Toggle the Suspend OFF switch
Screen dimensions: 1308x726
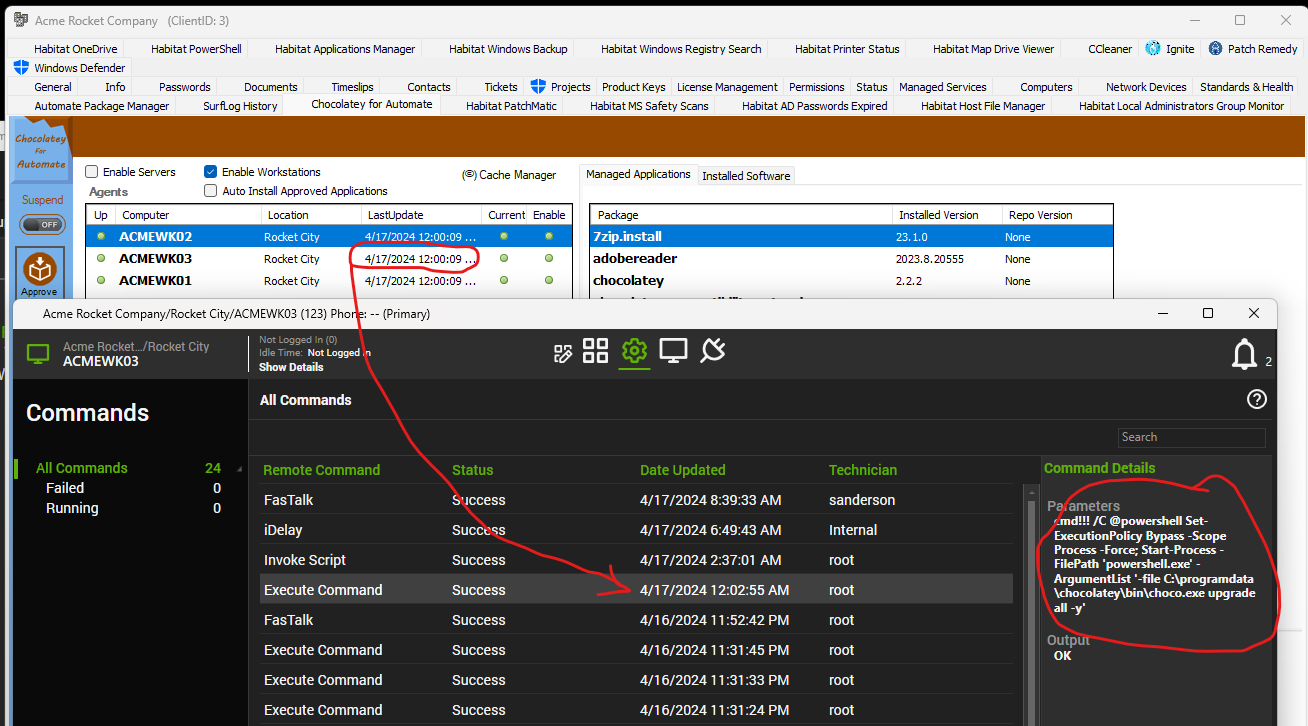click(41, 224)
